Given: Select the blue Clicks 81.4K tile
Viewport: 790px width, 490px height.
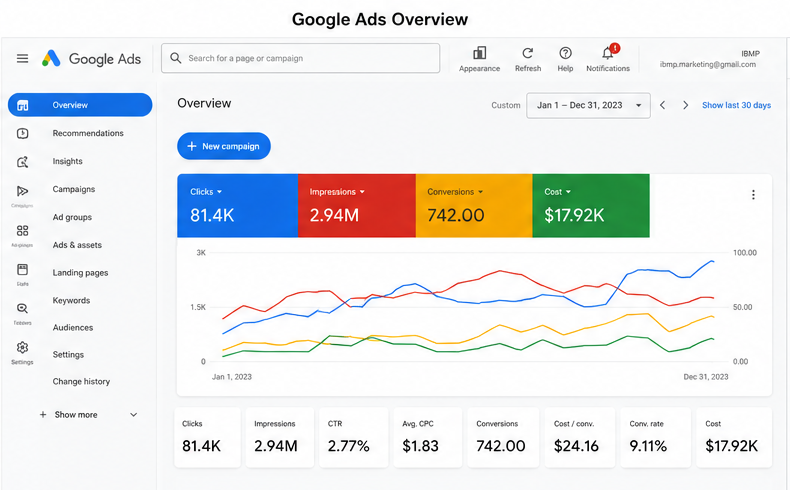Looking at the screenshot, I should pos(237,205).
